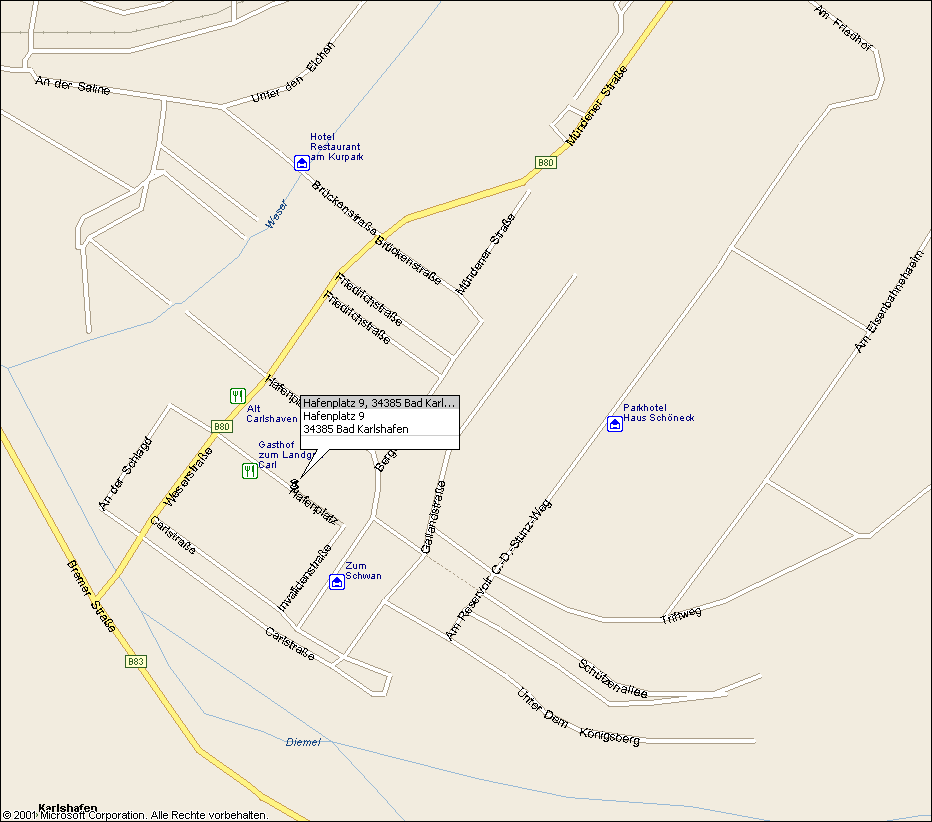The width and height of the screenshot is (932, 822).
Task: Click the Schützenallee street label
Action: (613, 679)
